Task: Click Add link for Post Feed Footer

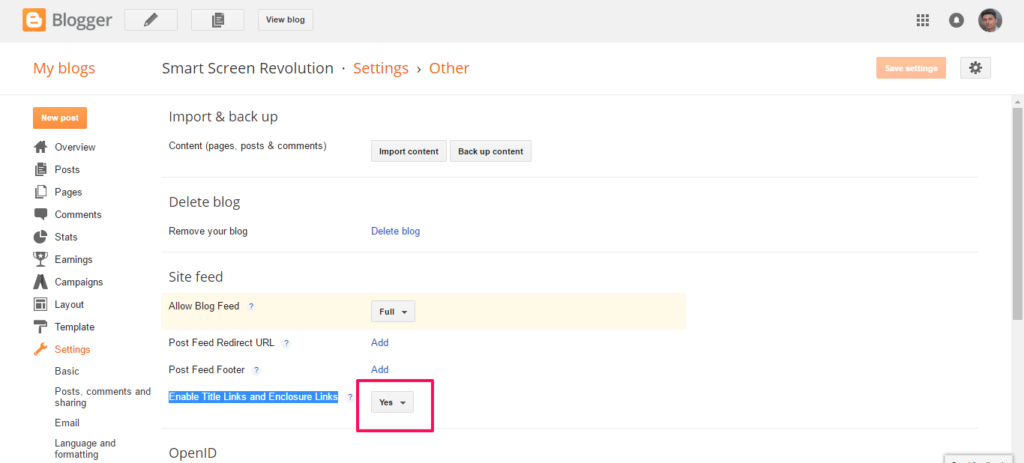Action: coord(380,370)
